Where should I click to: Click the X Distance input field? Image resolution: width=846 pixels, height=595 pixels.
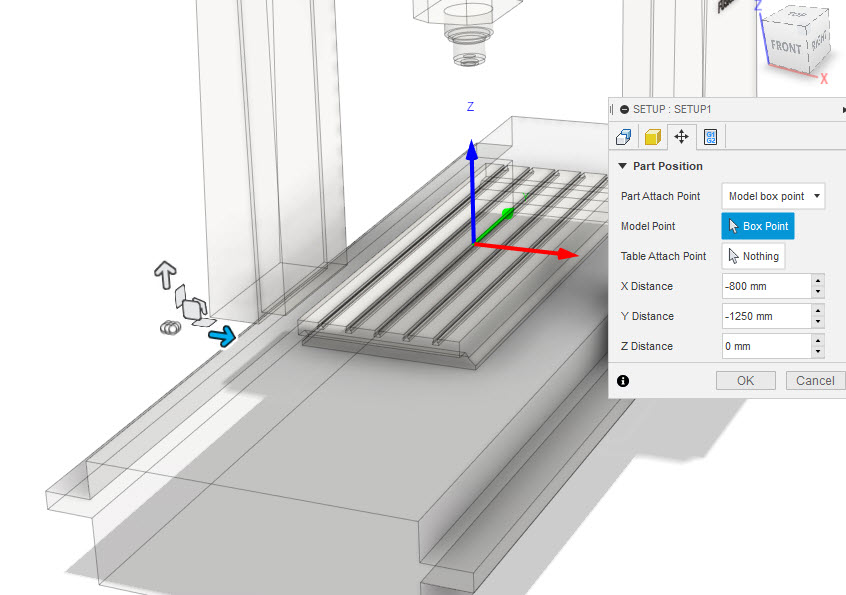coord(766,286)
